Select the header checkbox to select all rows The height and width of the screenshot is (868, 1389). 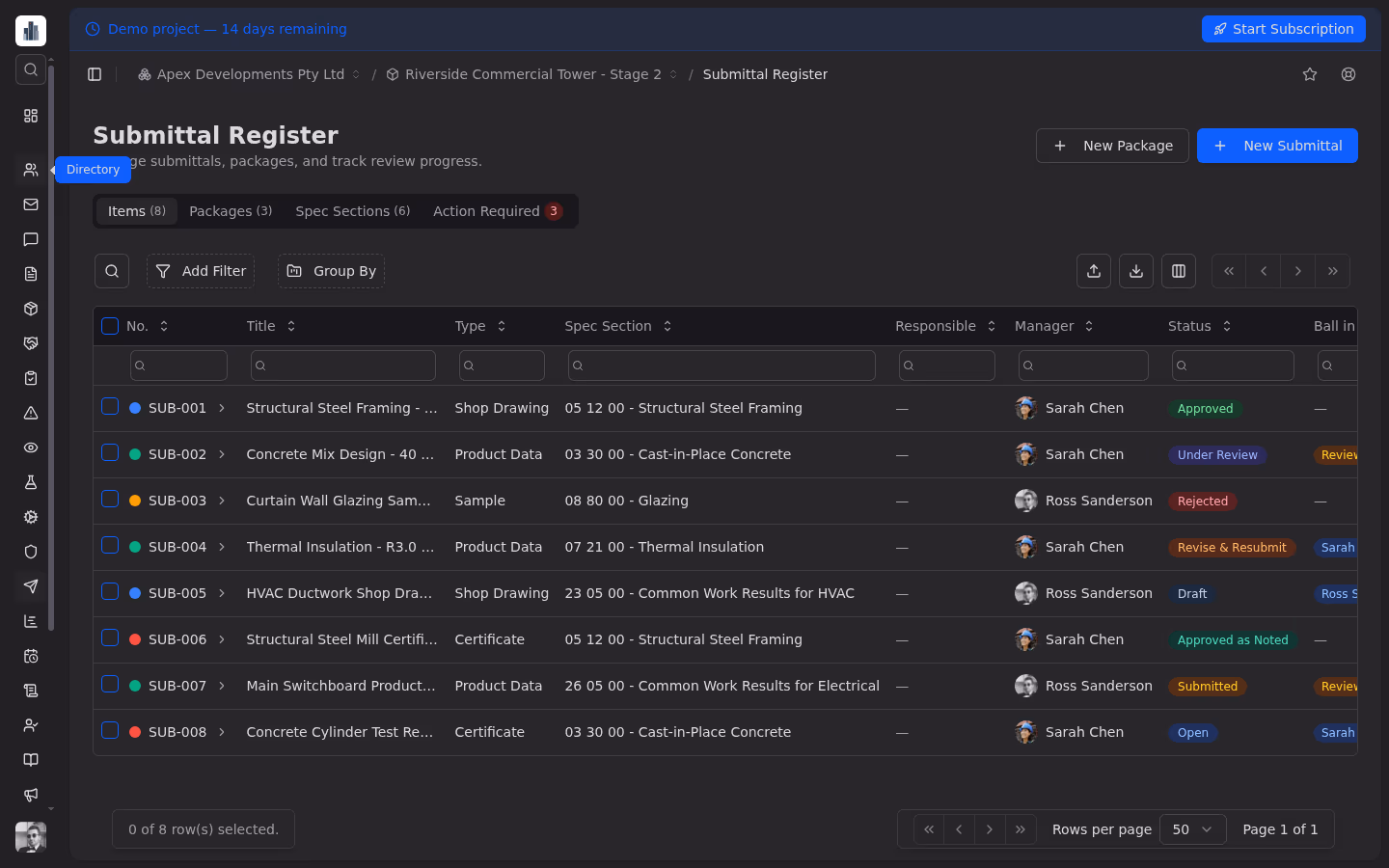click(109, 326)
